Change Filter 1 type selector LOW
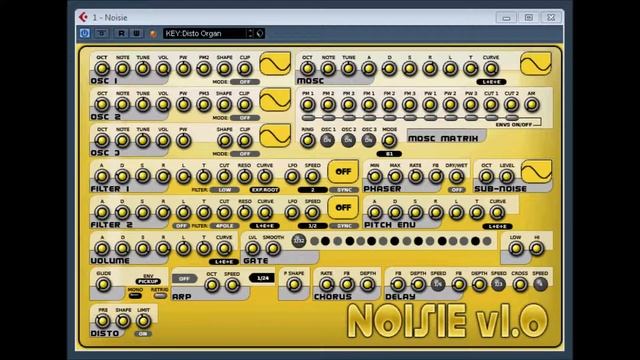The image size is (640, 360). [x=224, y=190]
